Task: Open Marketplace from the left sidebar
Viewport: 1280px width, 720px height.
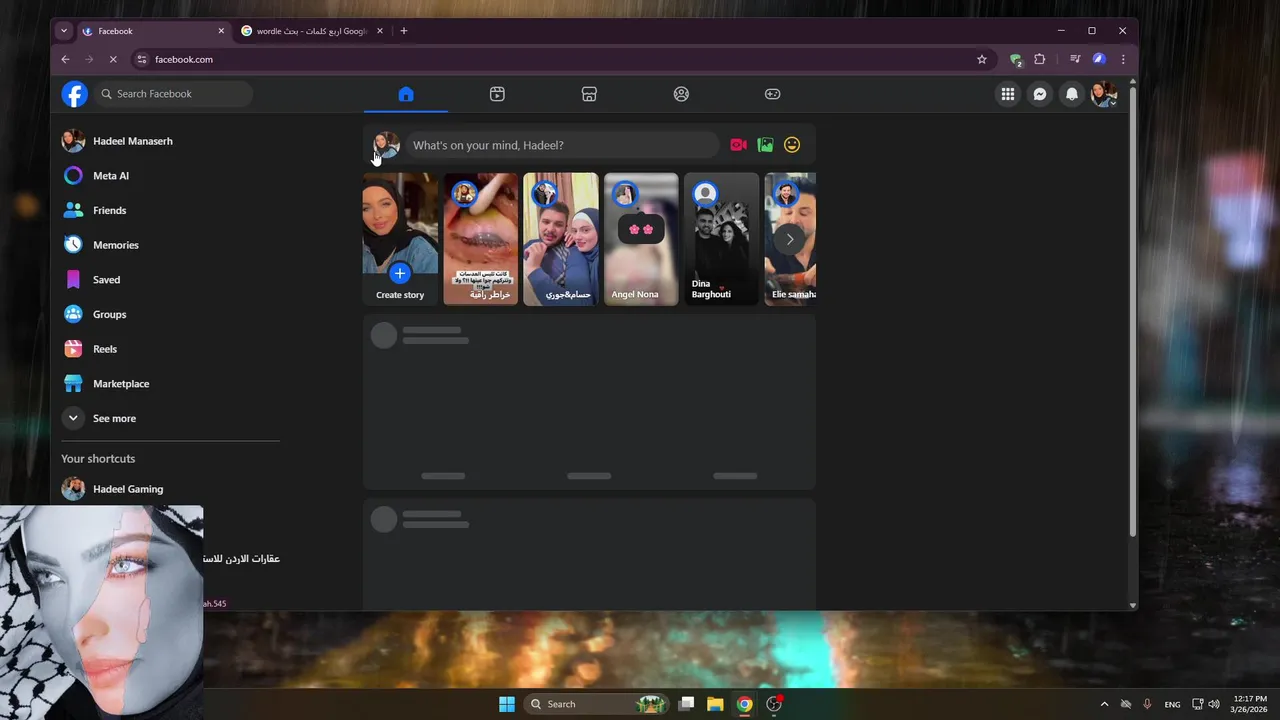Action: point(170,384)
